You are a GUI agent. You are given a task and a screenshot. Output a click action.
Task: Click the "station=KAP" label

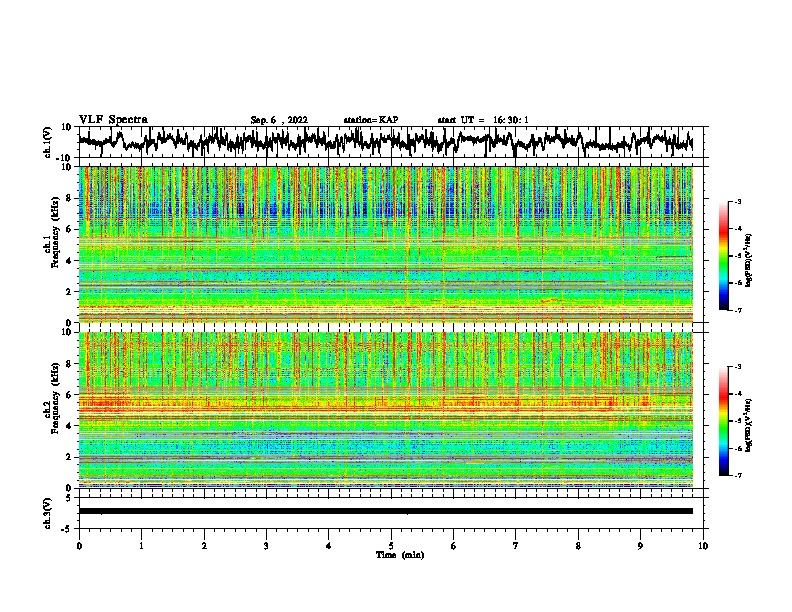coord(371,120)
